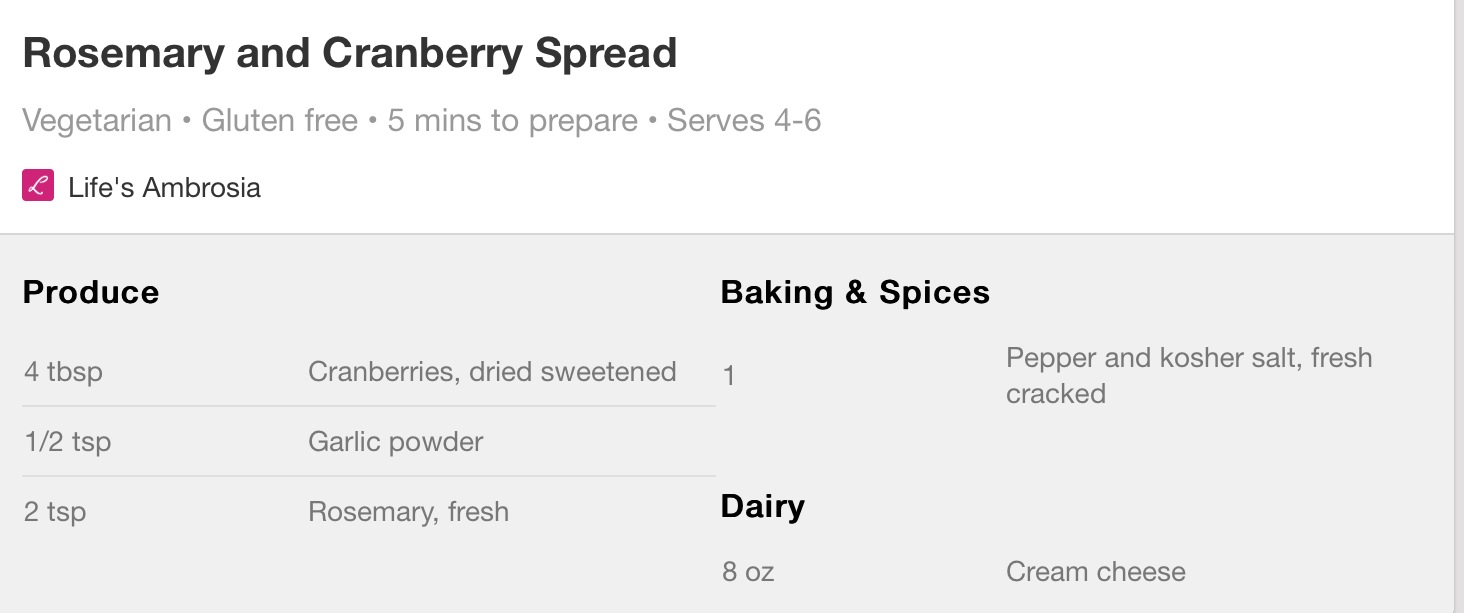Click the Rosemary and Cranberry Spread title
Image resolution: width=1464 pixels, height=613 pixels.
pos(350,53)
